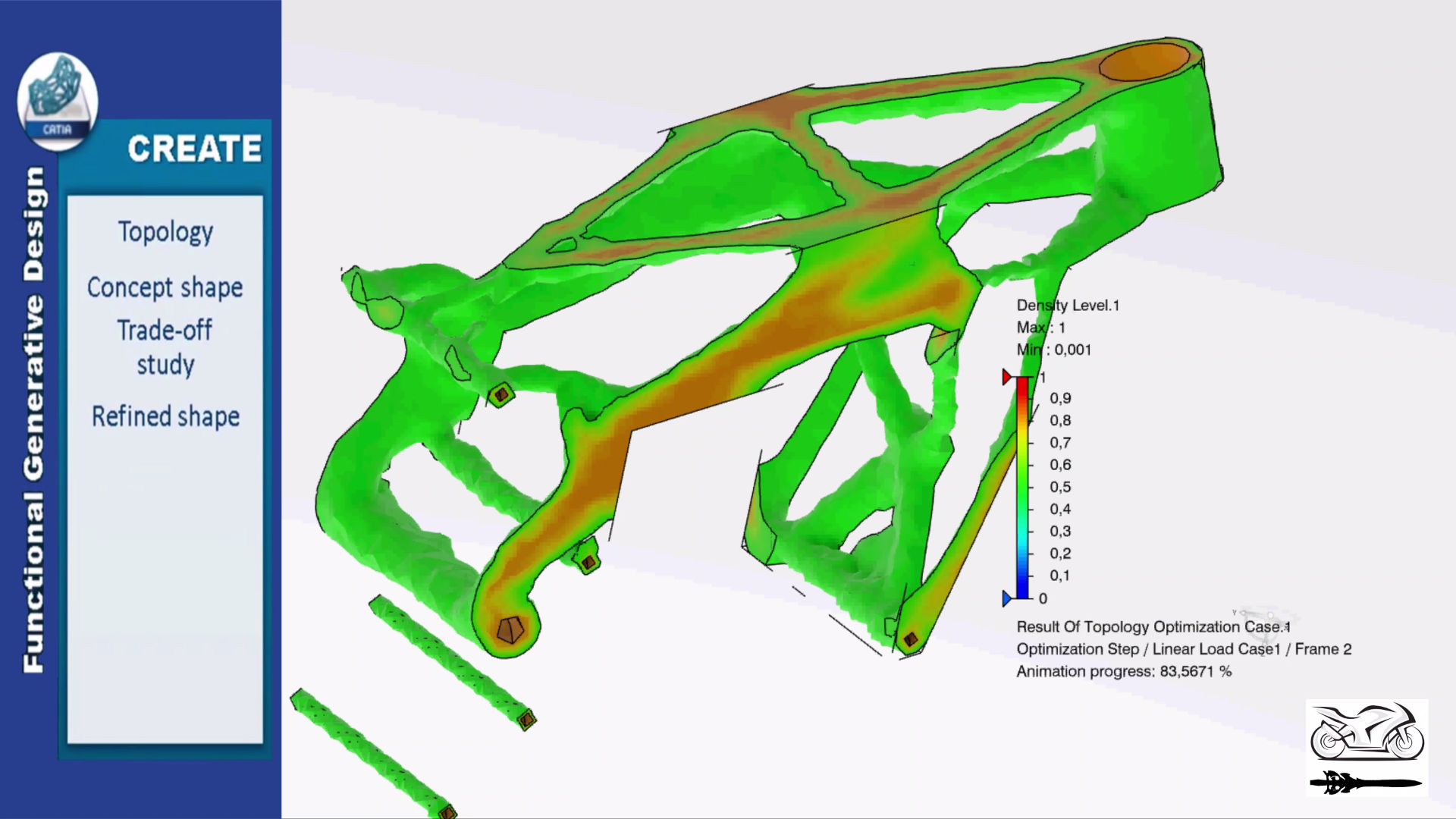This screenshot has height=819, width=1456.
Task: Click the Density Level.1 label
Action: [x=1068, y=306]
